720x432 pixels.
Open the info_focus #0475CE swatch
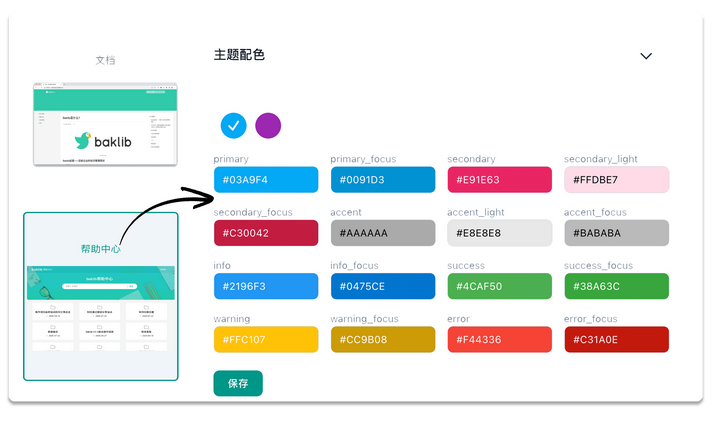(383, 286)
